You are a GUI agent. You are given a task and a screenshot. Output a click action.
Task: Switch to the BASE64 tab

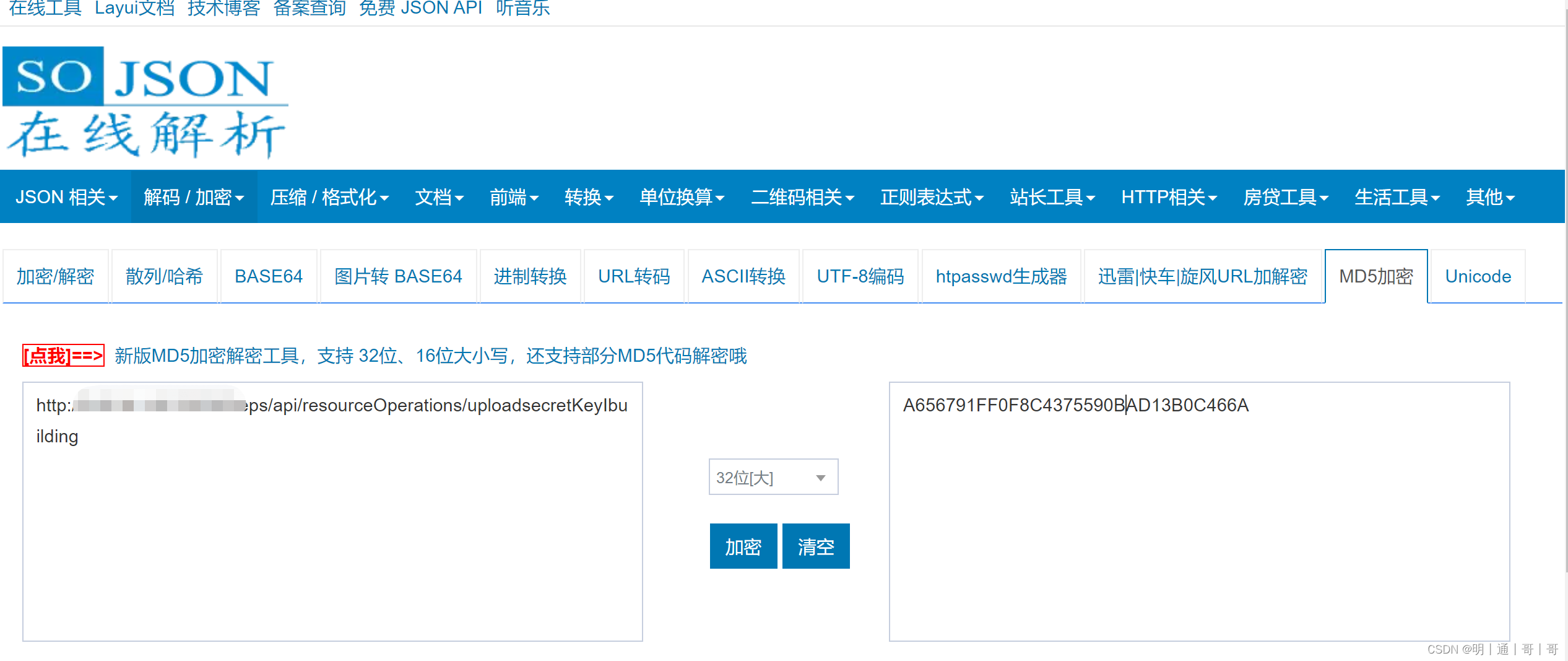coord(268,276)
